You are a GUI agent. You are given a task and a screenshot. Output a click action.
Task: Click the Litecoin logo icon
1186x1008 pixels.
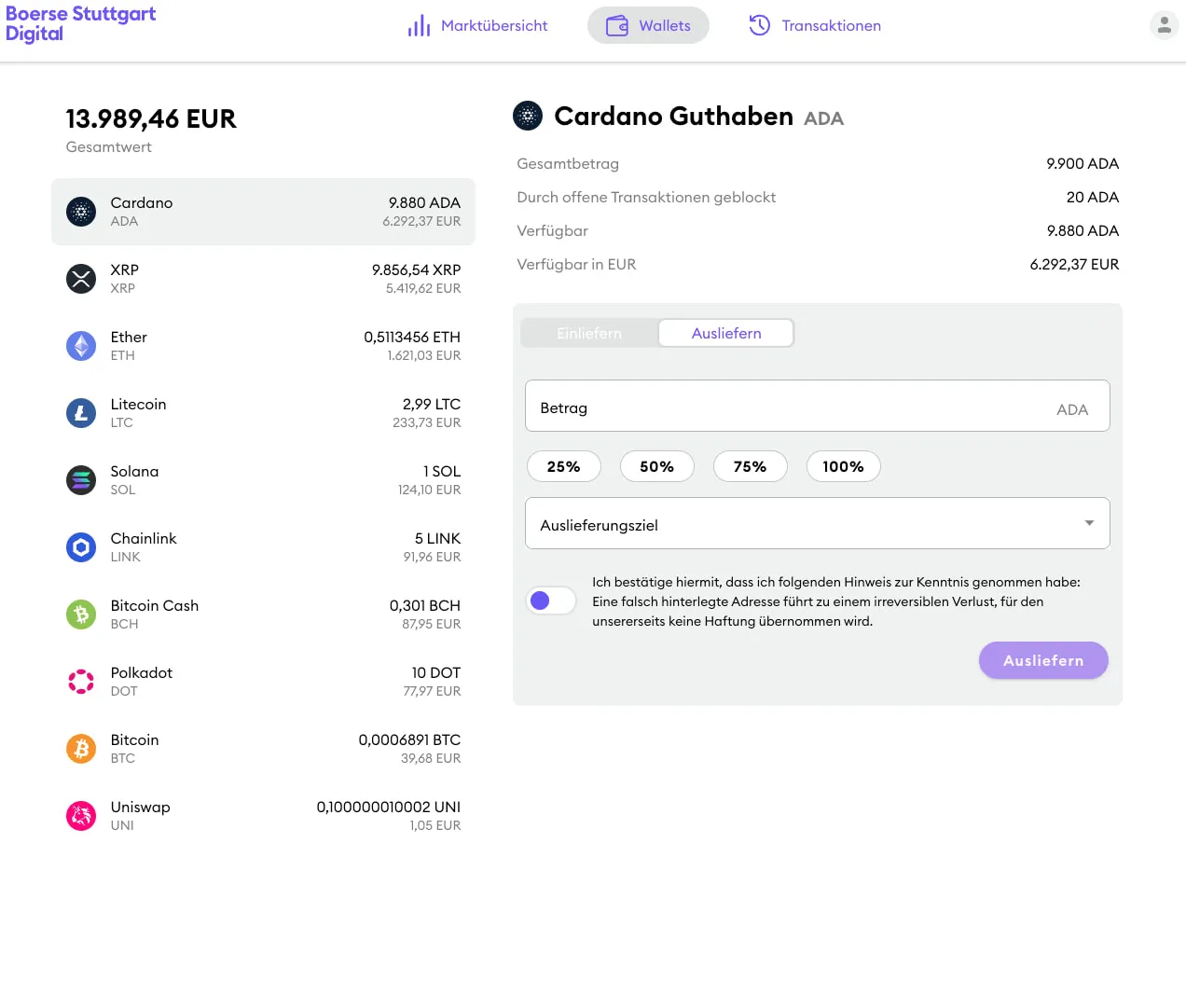[81, 413]
